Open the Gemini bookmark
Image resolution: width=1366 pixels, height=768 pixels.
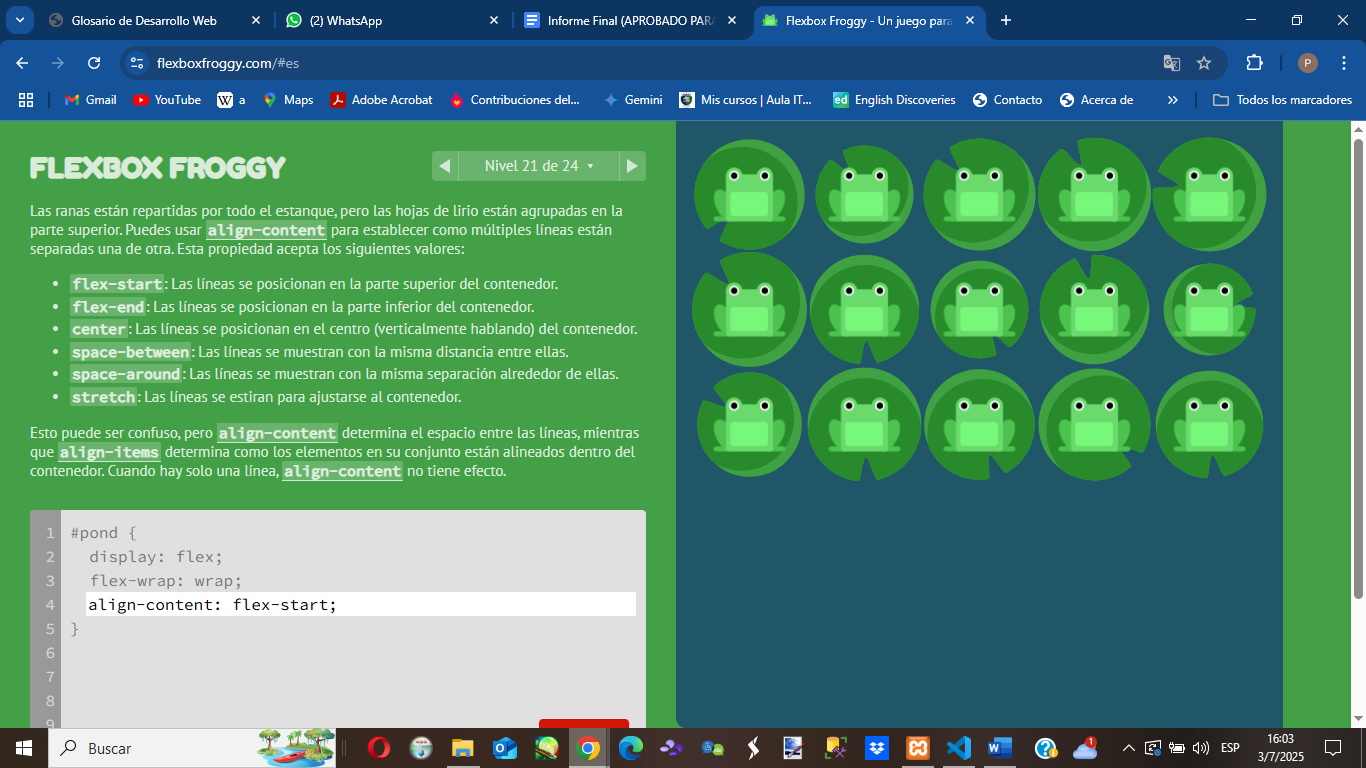(x=633, y=100)
